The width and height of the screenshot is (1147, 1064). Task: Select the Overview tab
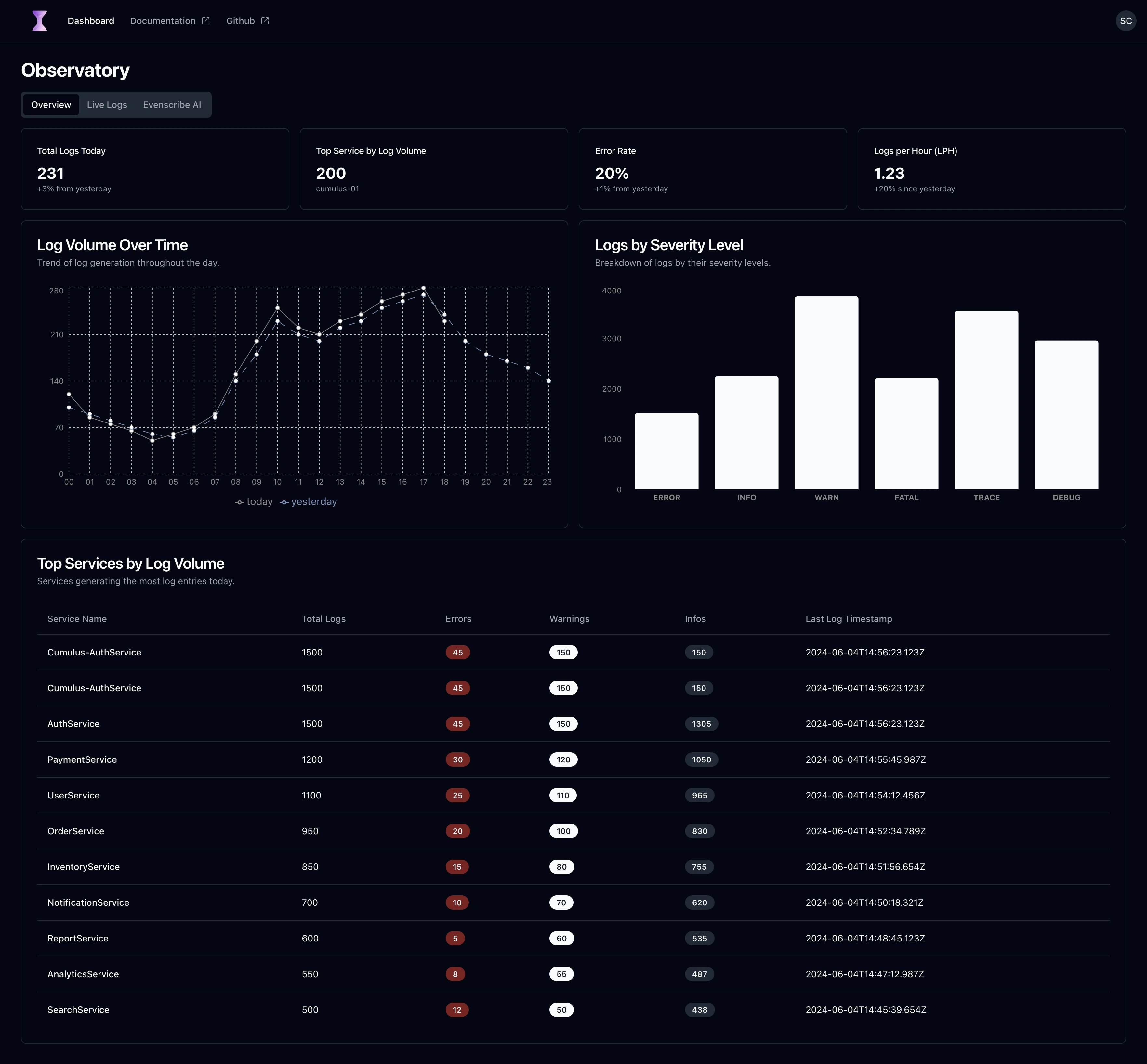[51, 105]
